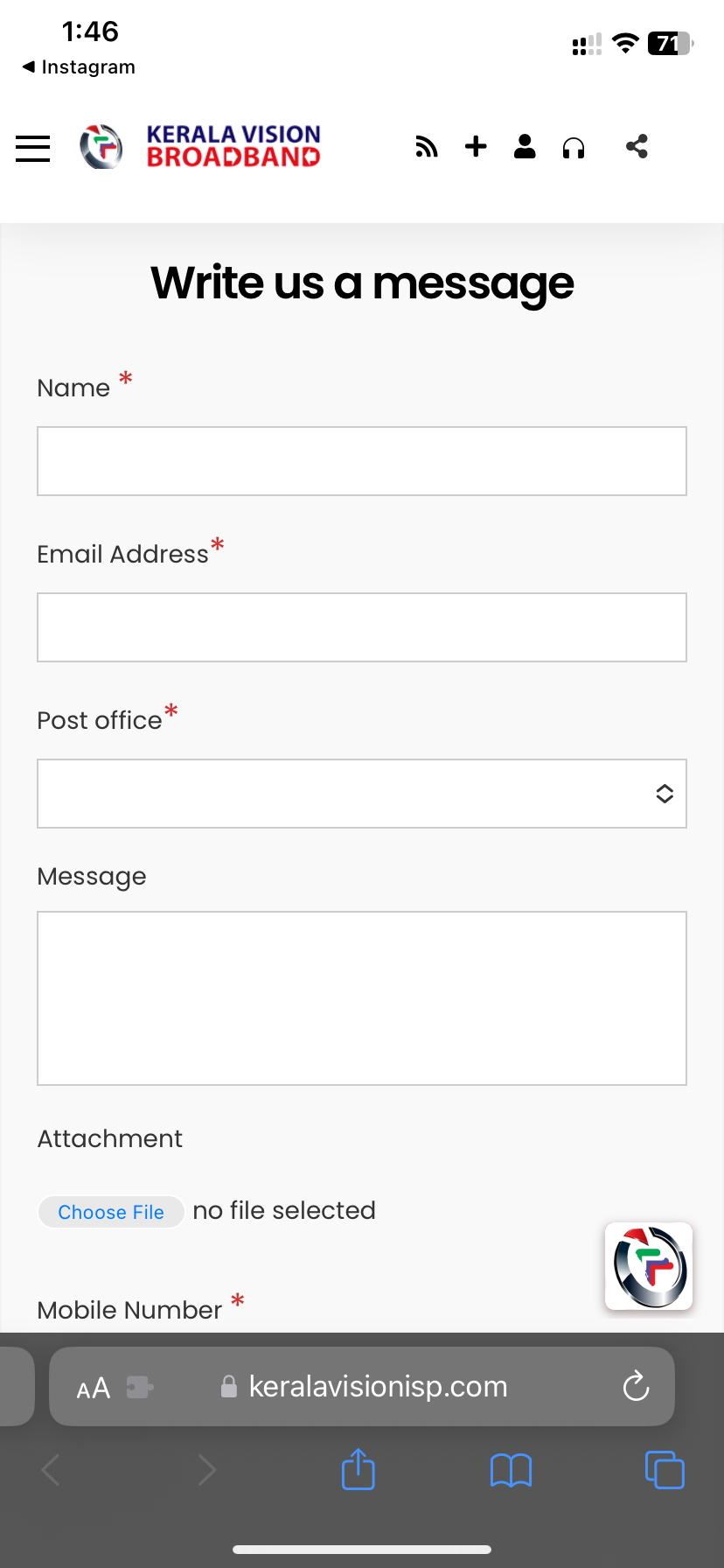Open the hamburger navigation menu

[33, 148]
